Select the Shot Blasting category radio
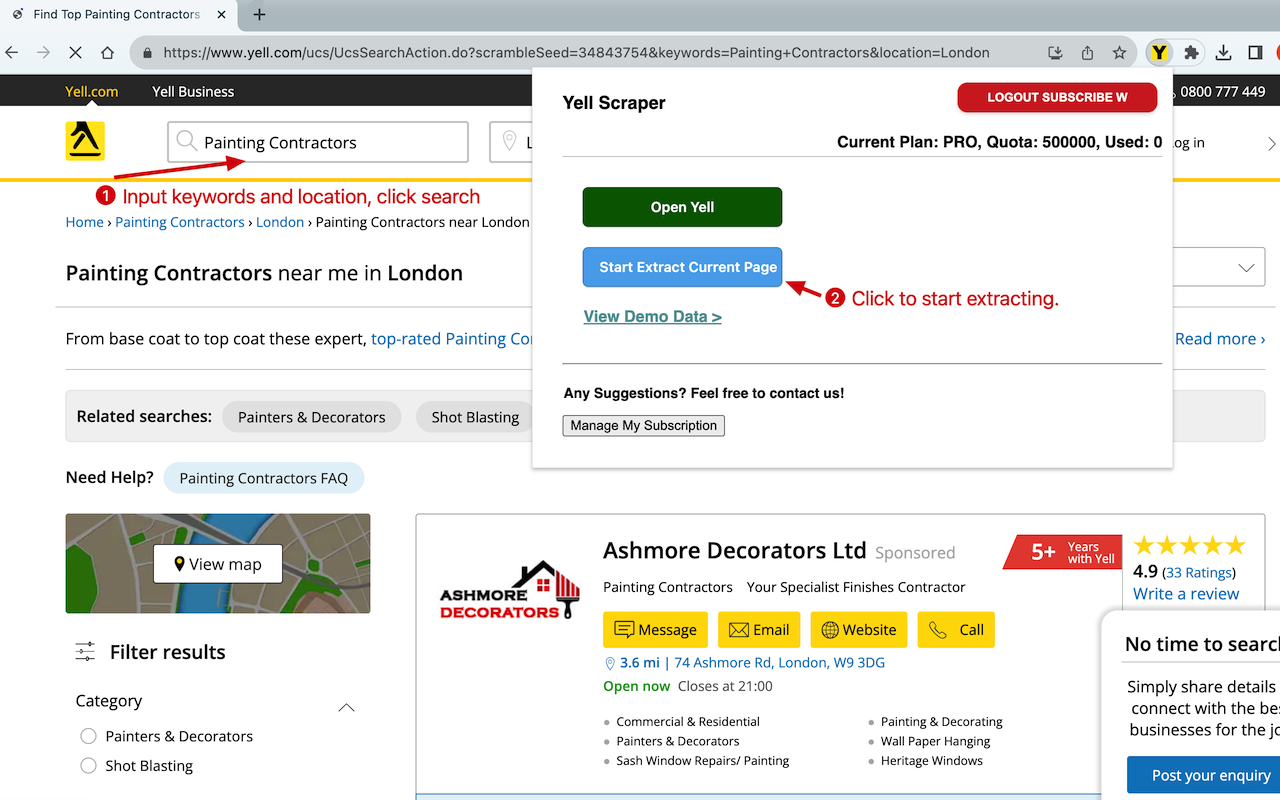Screen dimensions: 1280x800 tap(88, 766)
